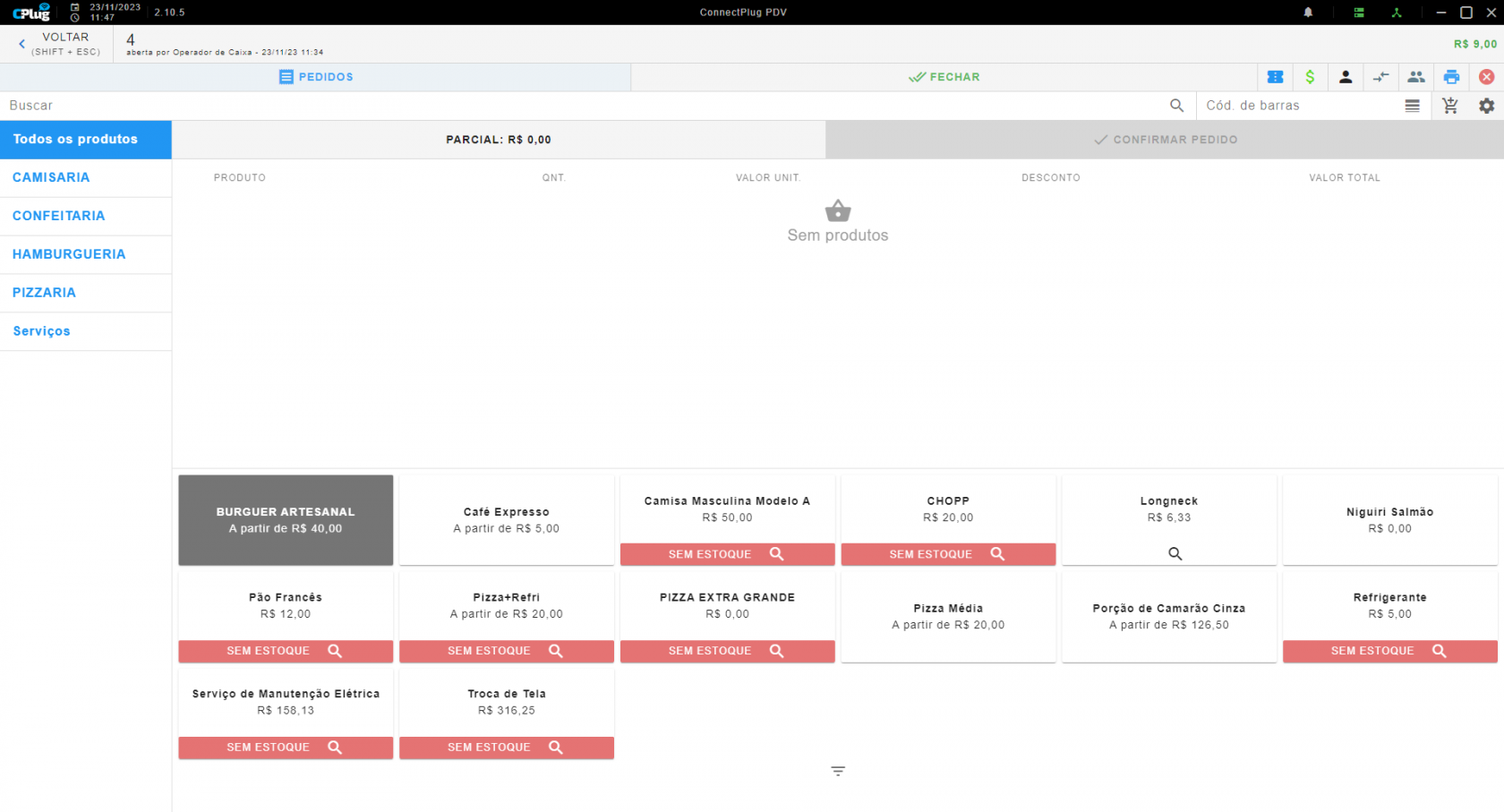The image size is (1504, 812).
Task: Click the red cancel circle icon
Action: tap(1486, 77)
